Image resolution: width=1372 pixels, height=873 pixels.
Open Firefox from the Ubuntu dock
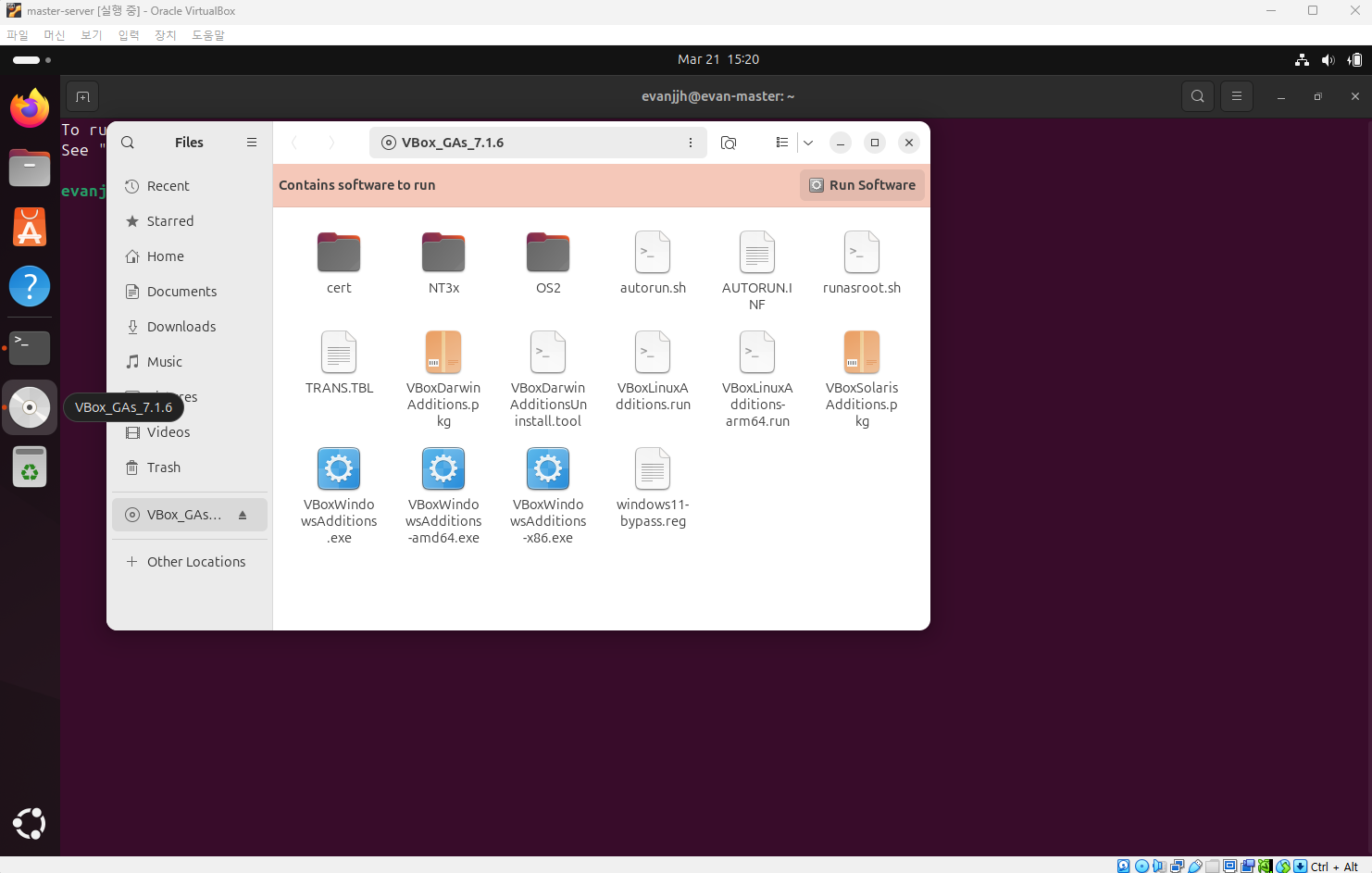[x=30, y=109]
